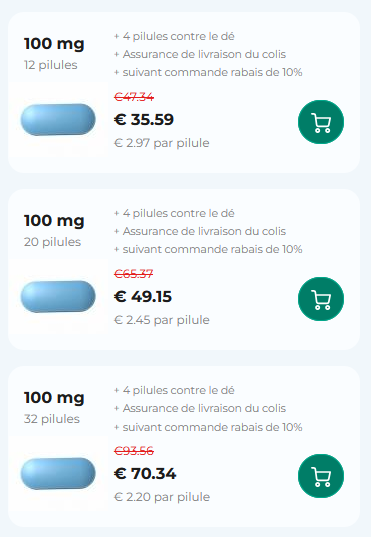
Task: Click the '€ 2.97 par pilule' text
Action: [x=162, y=143]
